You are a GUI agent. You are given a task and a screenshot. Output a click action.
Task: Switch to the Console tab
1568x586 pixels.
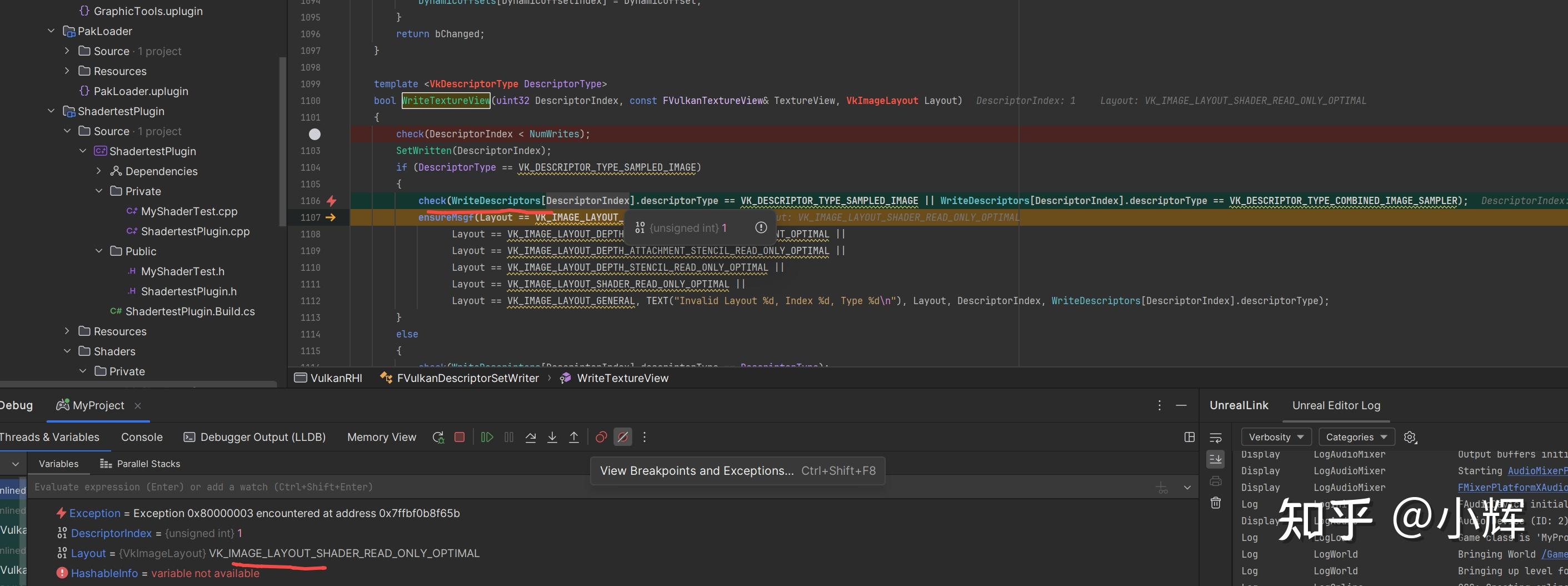click(142, 437)
